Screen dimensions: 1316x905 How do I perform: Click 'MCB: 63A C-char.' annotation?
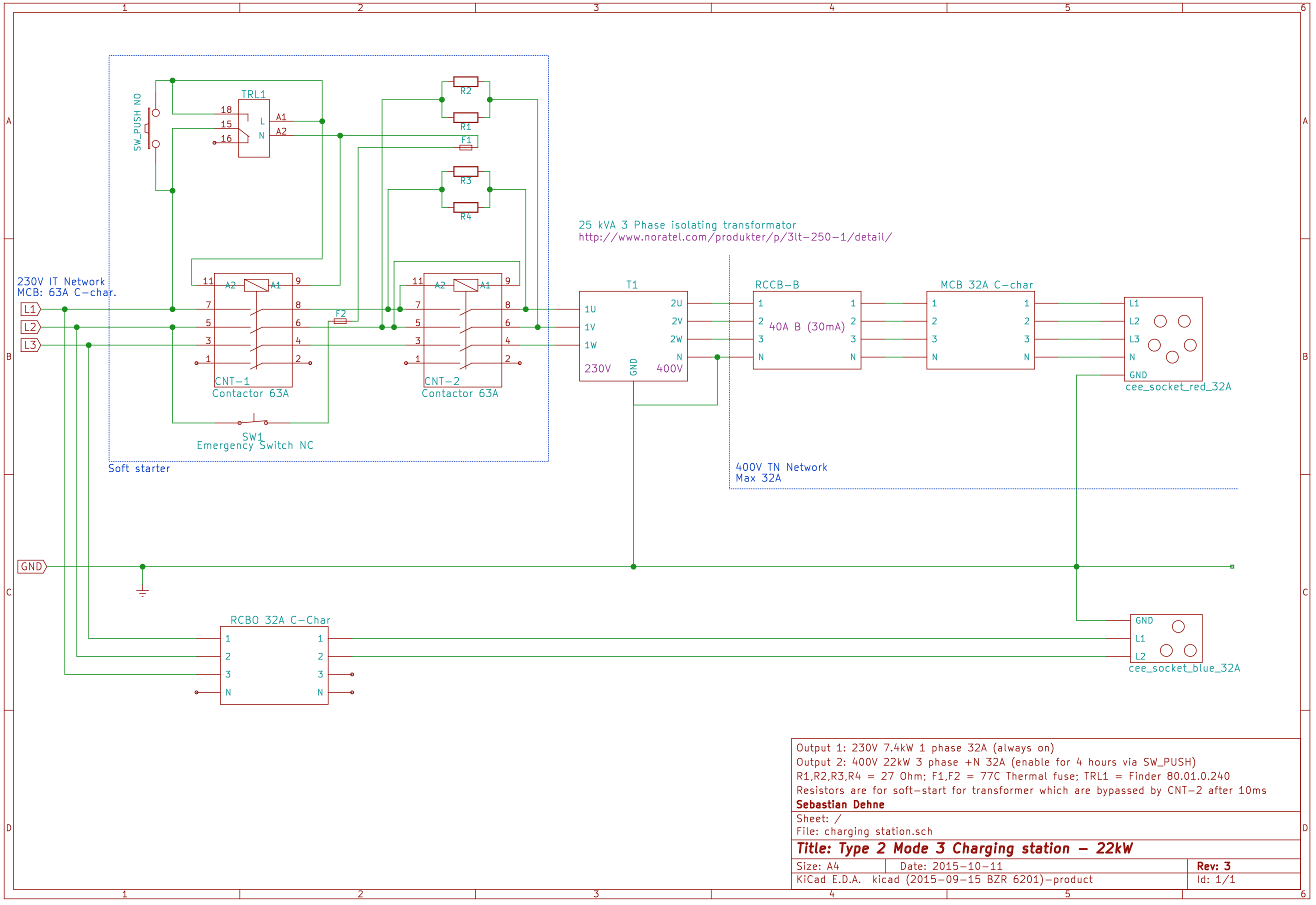(67, 292)
